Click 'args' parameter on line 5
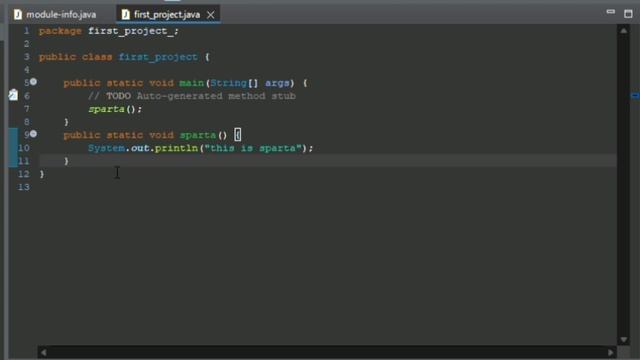Screen dimensions: 640x360 (277, 83)
